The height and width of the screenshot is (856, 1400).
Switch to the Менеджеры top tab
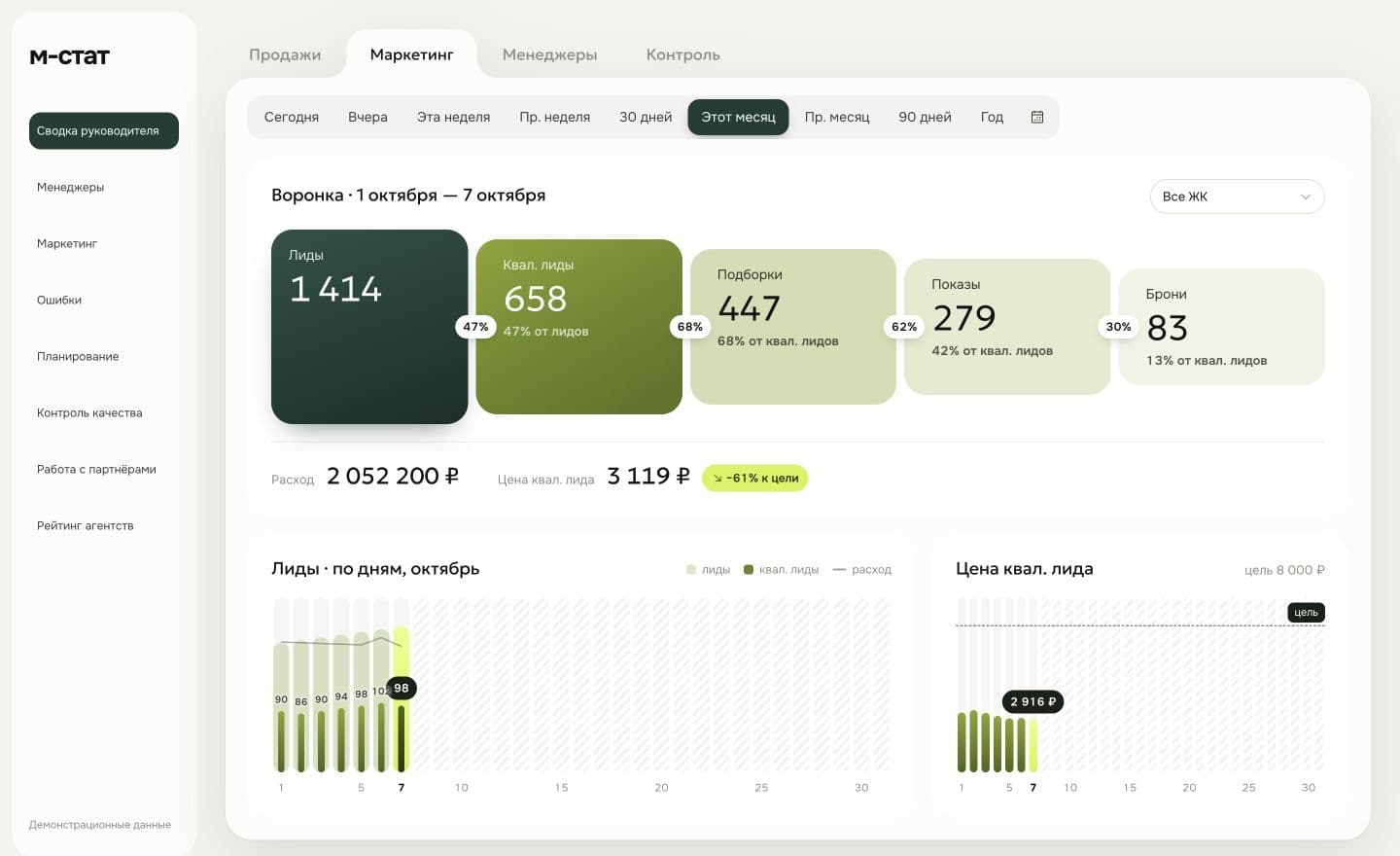[549, 54]
